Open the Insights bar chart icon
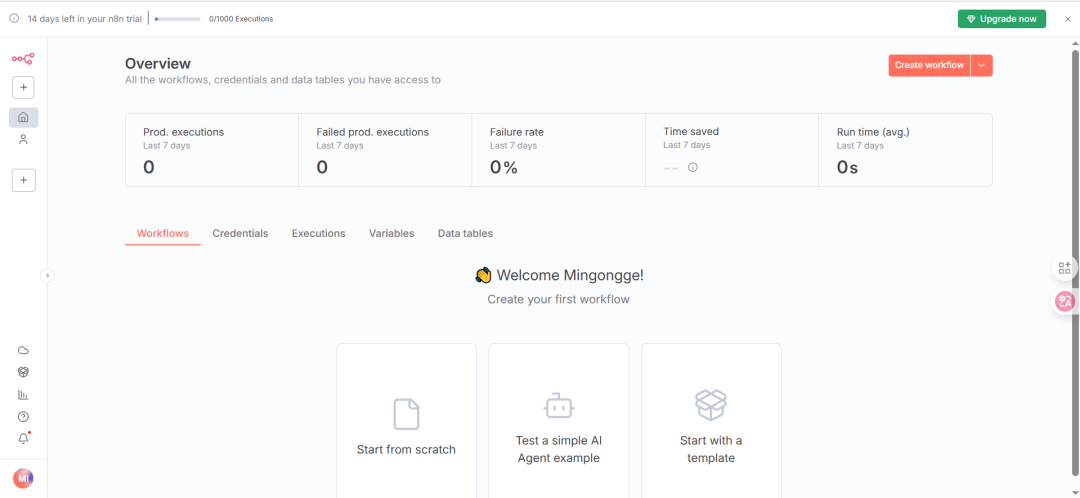 (x=23, y=394)
